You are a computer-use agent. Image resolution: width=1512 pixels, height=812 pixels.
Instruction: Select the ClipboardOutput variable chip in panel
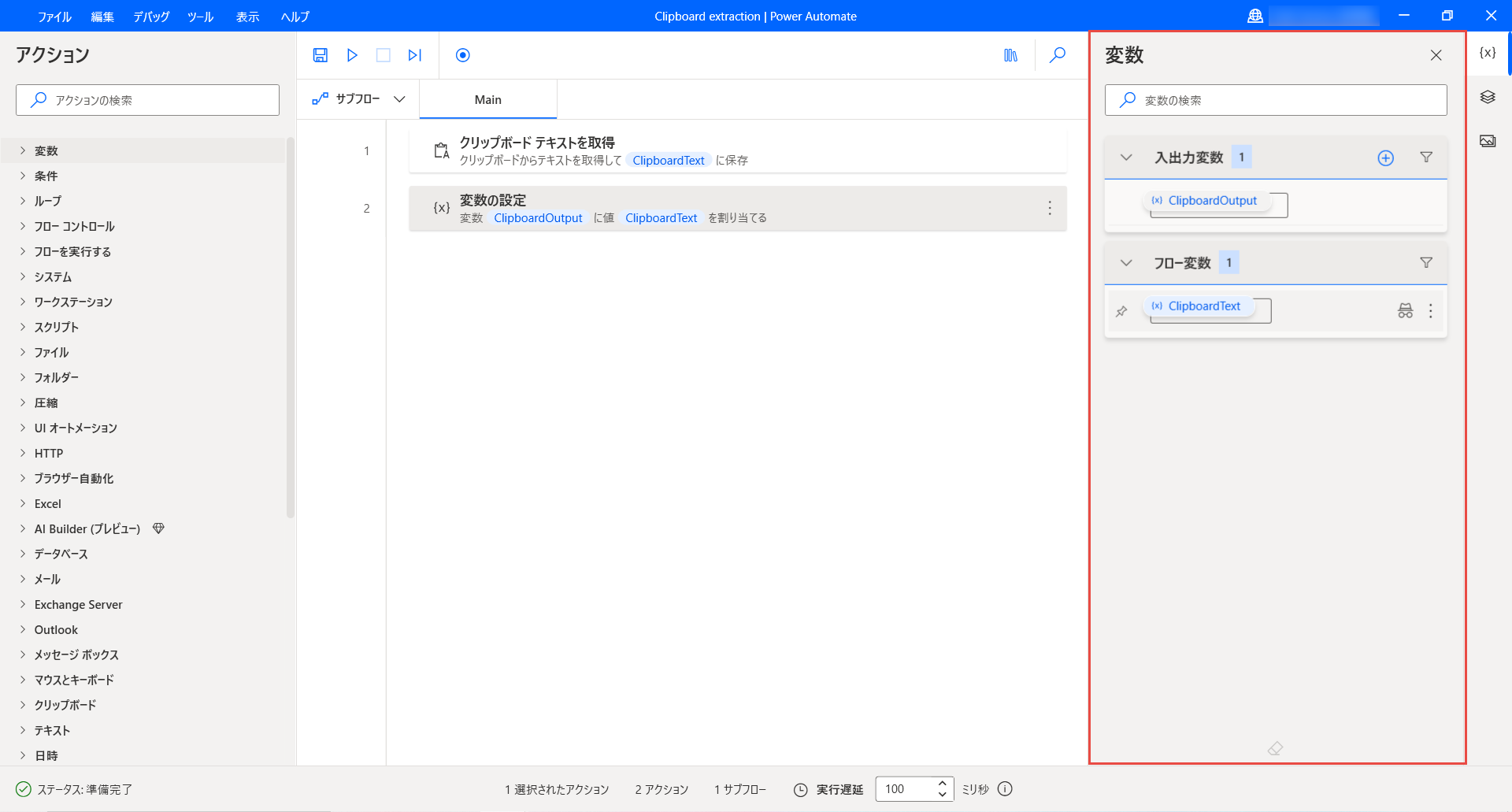click(1205, 201)
